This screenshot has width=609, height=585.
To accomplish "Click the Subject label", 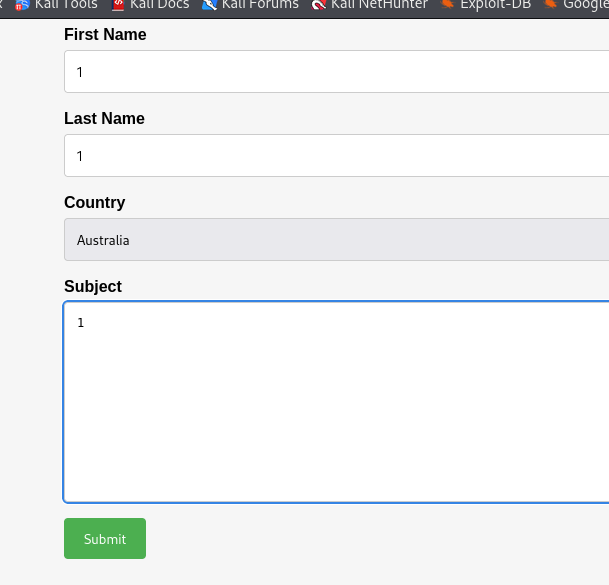I will pos(93,287).
